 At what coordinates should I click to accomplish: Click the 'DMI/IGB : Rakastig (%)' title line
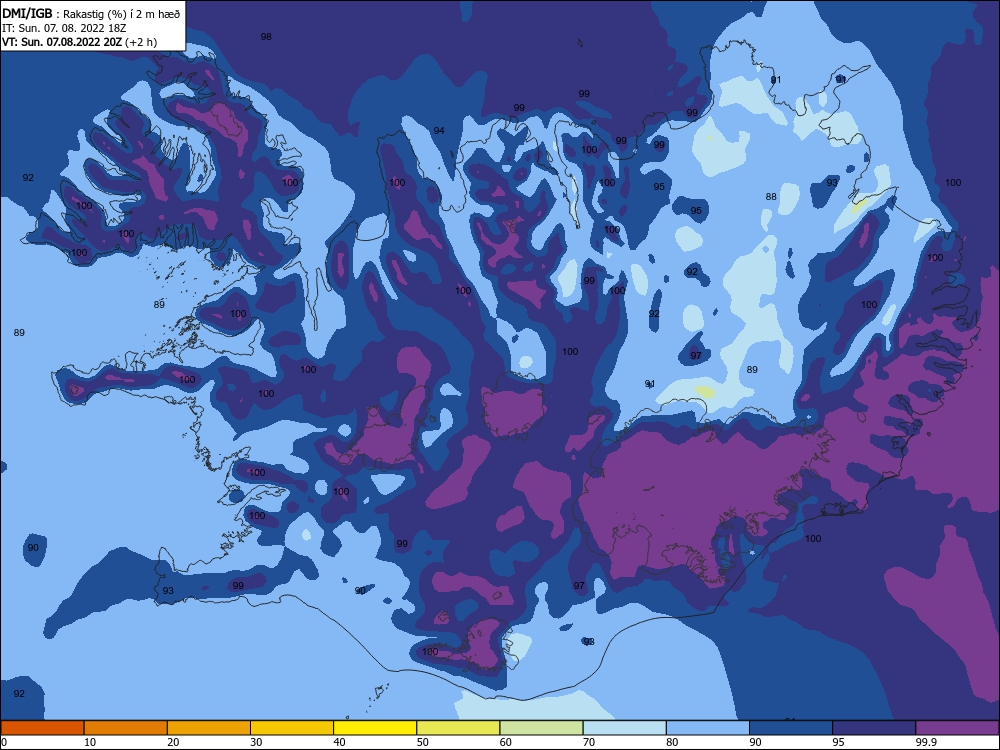[91, 13]
